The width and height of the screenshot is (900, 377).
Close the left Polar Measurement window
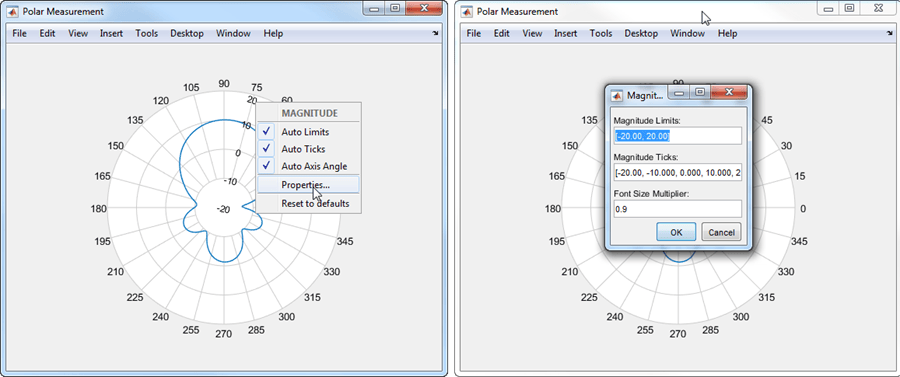pyautogui.click(x=424, y=8)
